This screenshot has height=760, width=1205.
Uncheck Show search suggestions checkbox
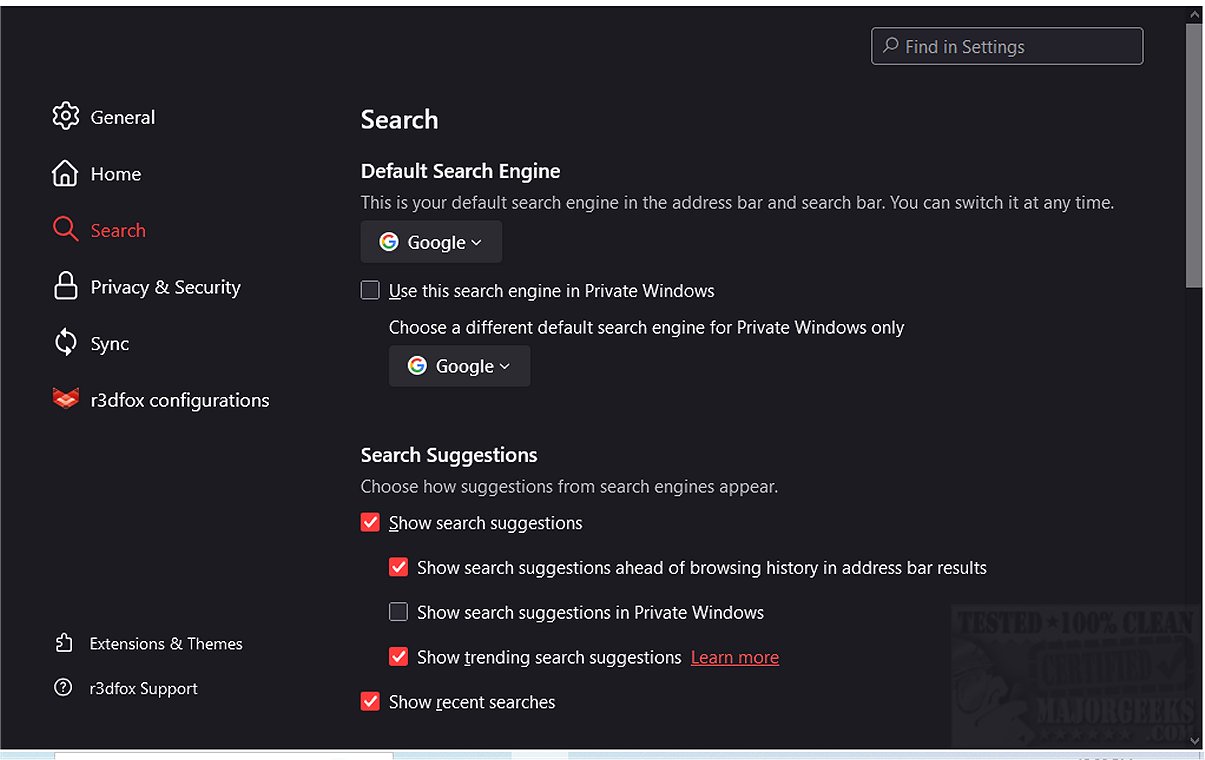(370, 522)
